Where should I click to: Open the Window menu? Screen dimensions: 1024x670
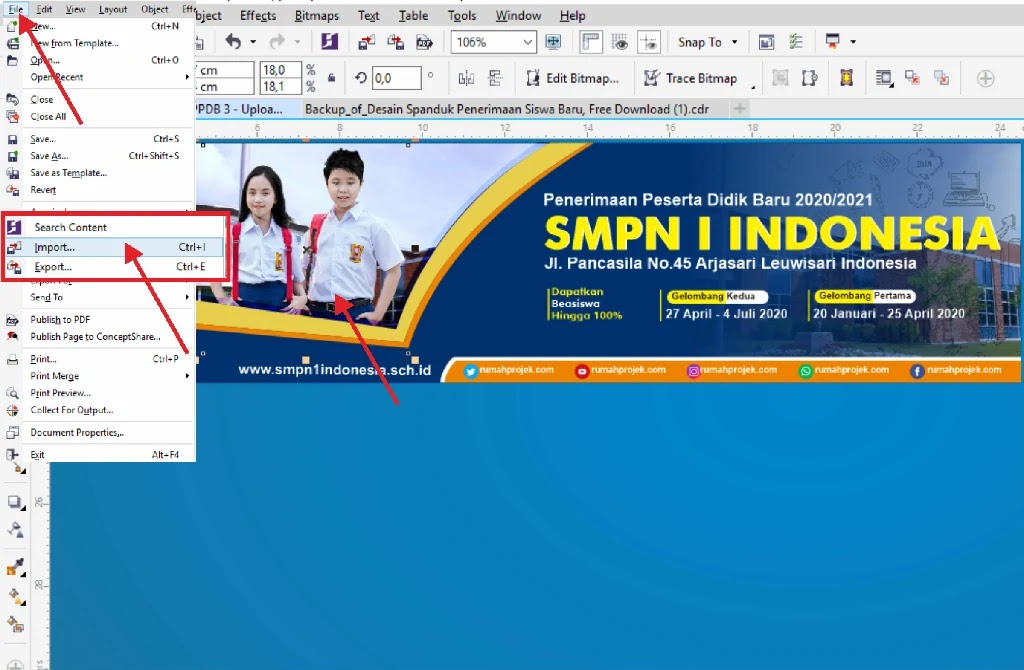(x=518, y=16)
